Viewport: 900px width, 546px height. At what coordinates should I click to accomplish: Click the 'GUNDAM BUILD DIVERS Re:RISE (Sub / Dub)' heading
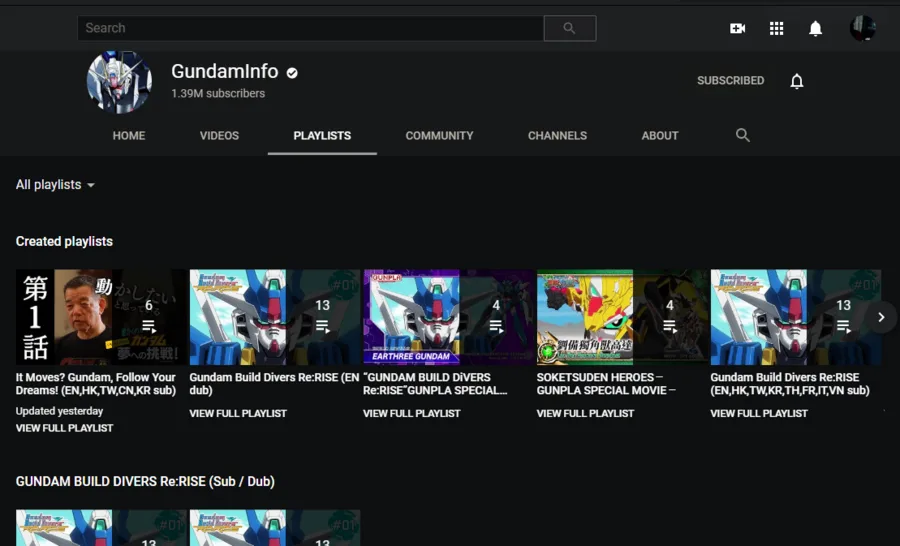coord(145,482)
